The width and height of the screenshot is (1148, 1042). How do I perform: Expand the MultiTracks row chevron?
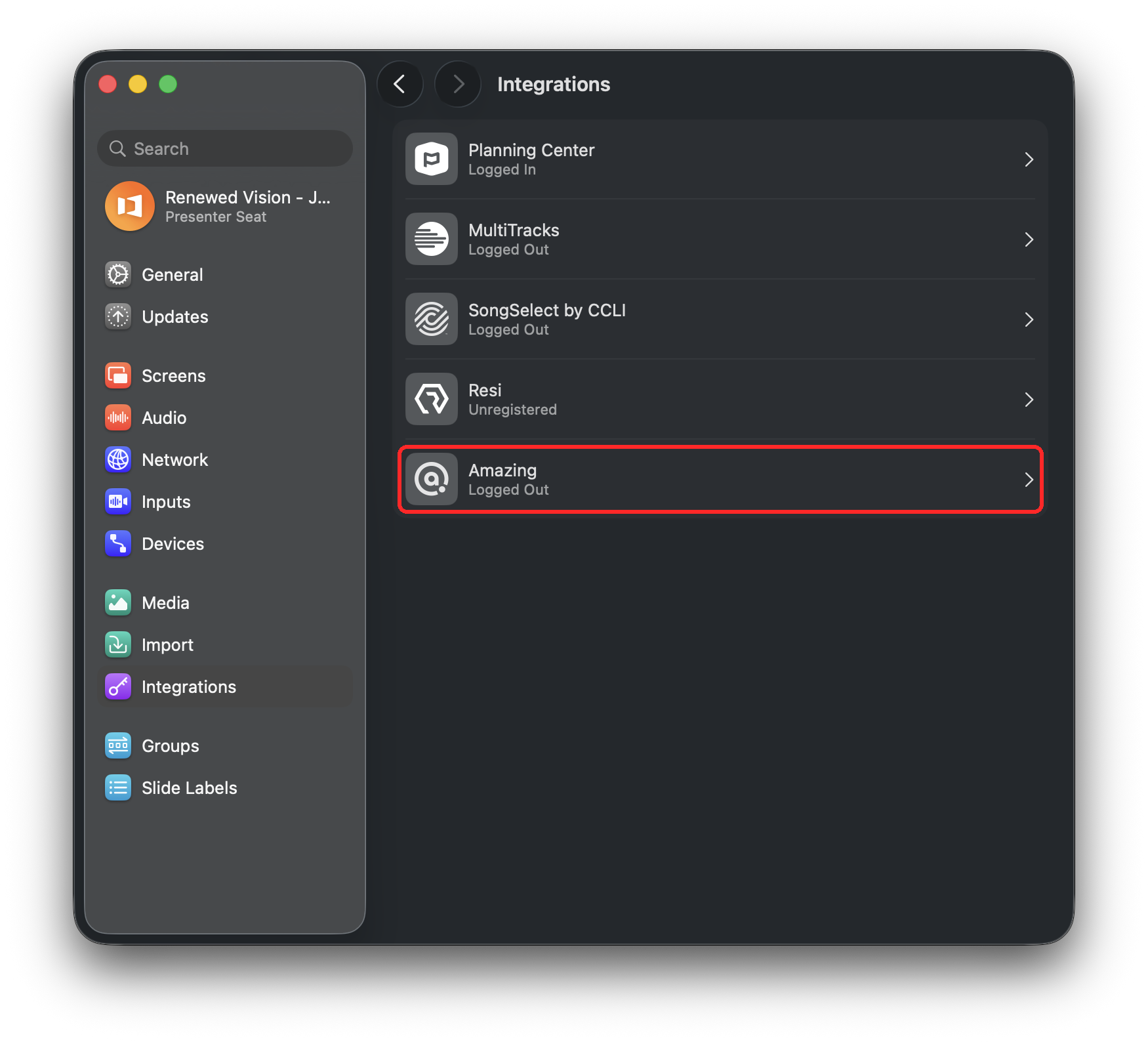coord(1029,240)
